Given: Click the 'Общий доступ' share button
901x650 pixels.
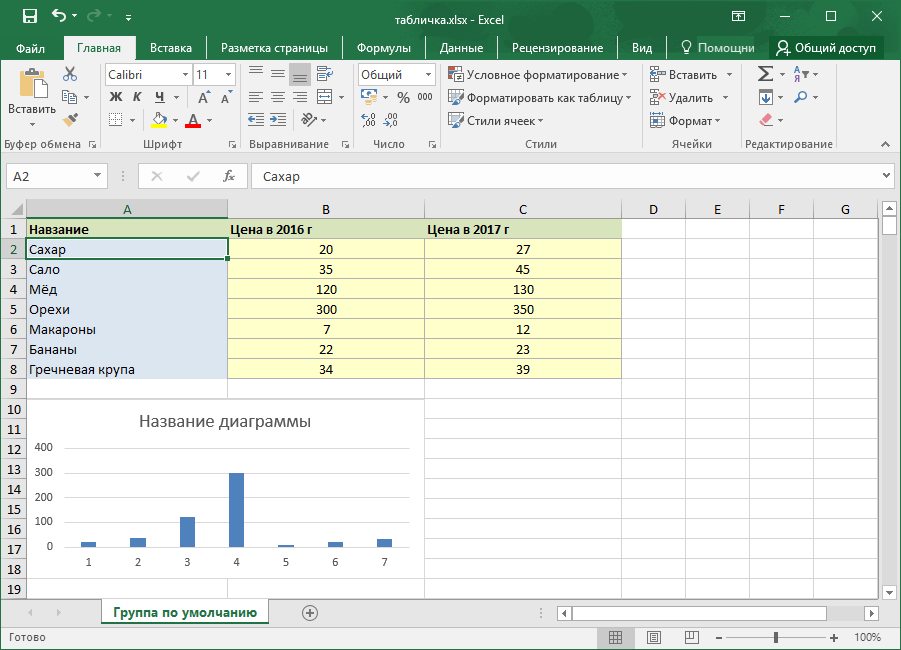Looking at the screenshot, I should tap(826, 48).
